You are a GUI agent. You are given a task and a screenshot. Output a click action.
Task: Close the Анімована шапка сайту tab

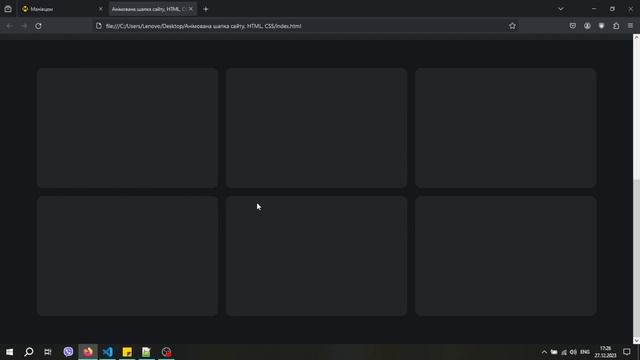(191, 9)
